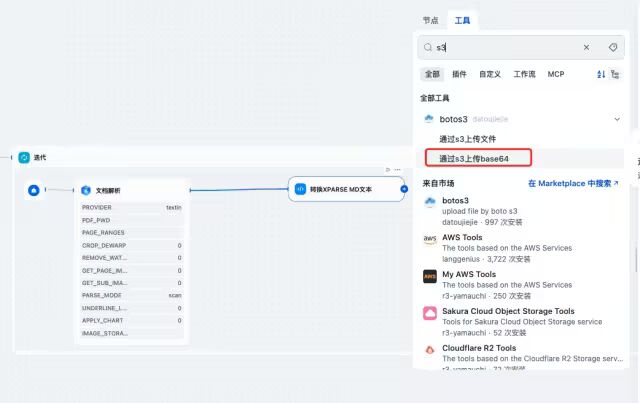
Task: Open Sakura Cloud Object Storage Tools title
Action: click(x=508, y=311)
